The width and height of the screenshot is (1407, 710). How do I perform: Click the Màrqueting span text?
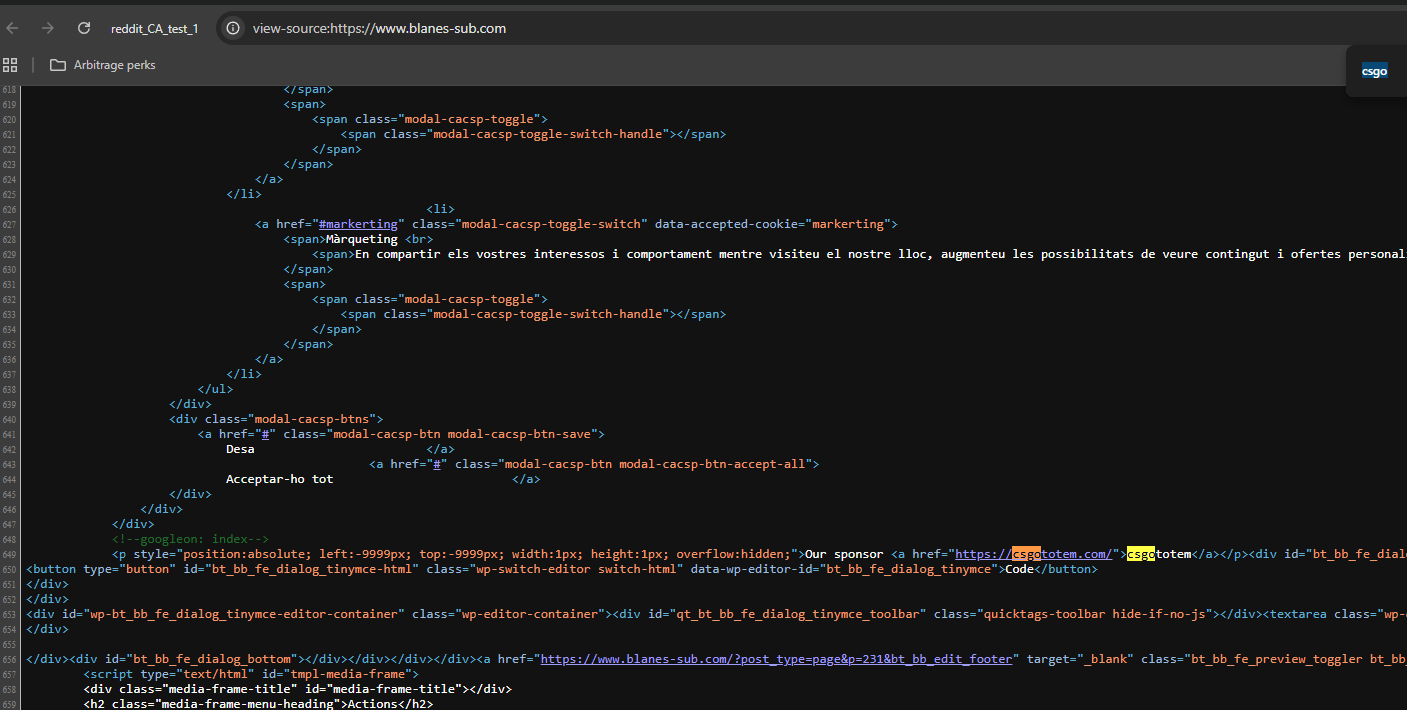(362, 239)
